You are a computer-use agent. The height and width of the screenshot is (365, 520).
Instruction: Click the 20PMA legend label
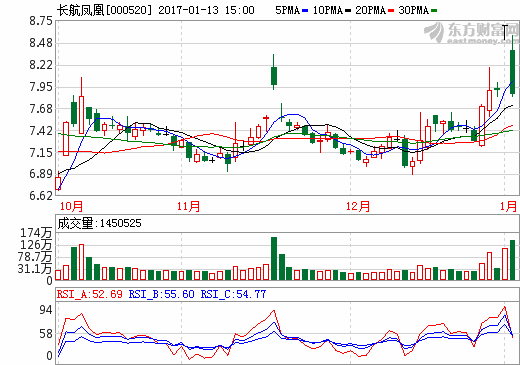click(x=370, y=10)
